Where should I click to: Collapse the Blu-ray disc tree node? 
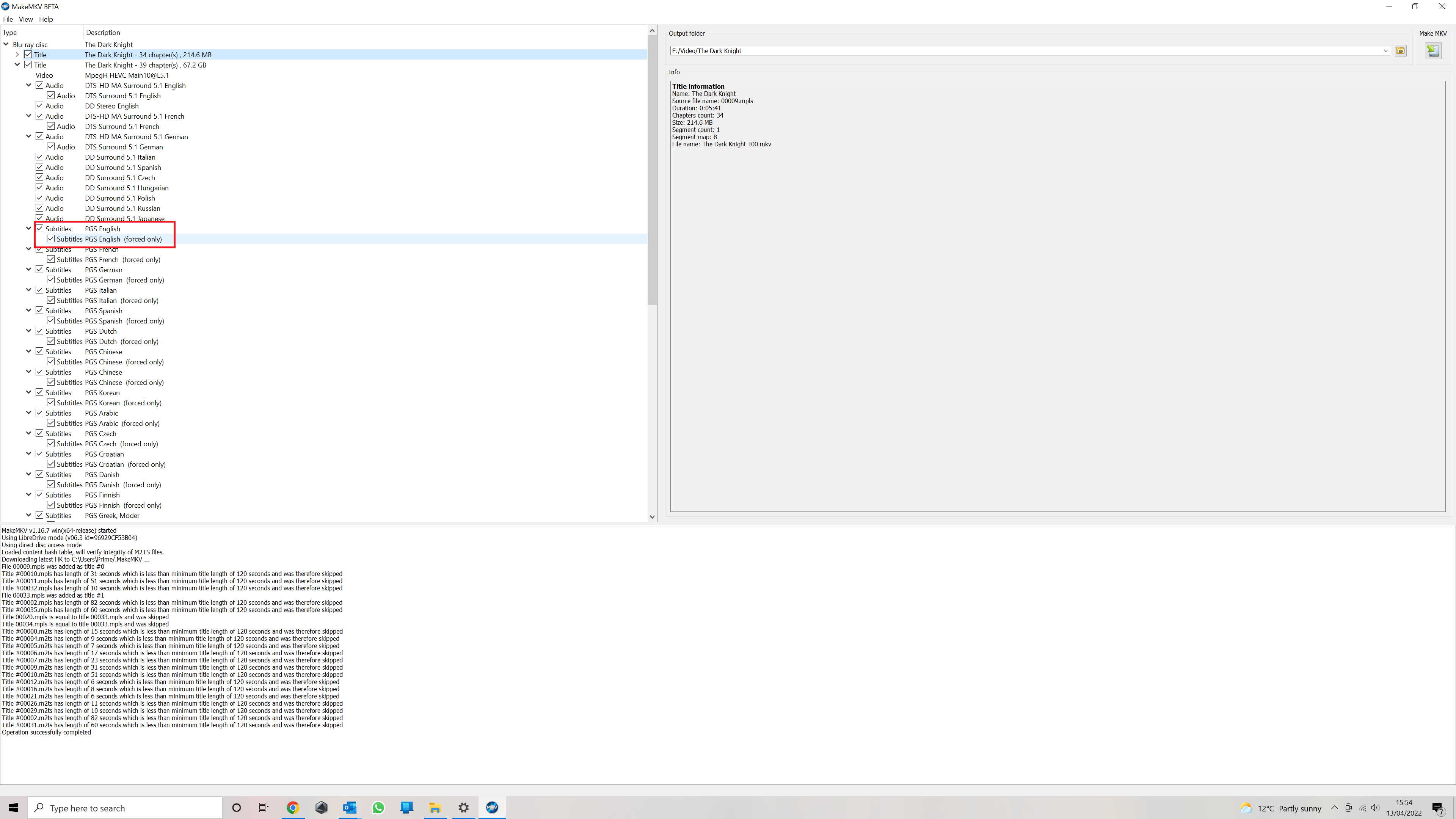click(x=6, y=44)
